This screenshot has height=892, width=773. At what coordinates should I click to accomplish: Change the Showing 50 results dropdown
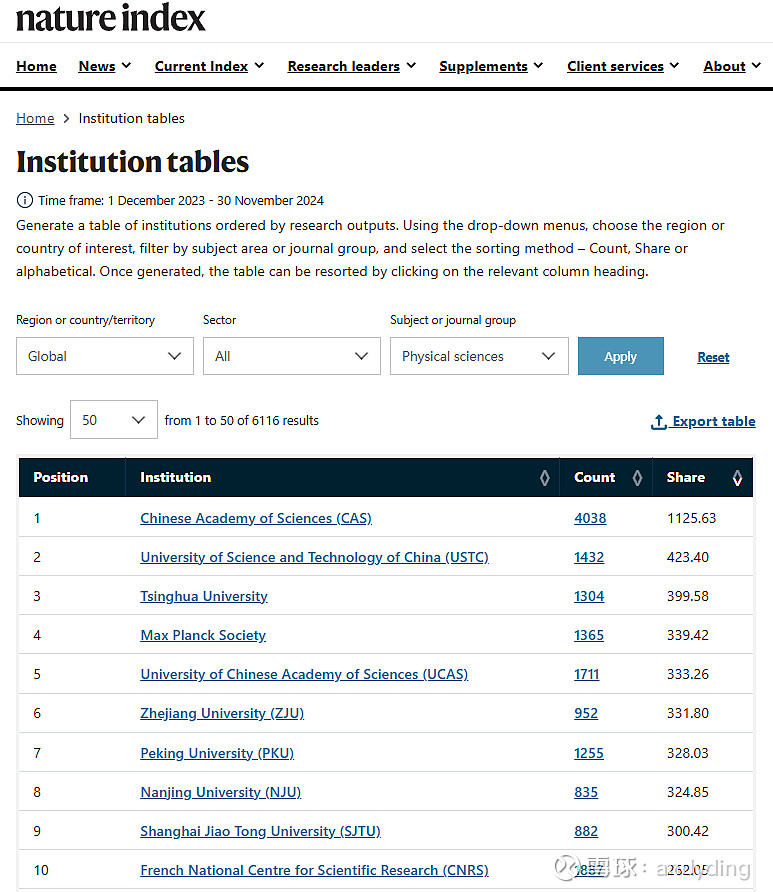[113, 420]
